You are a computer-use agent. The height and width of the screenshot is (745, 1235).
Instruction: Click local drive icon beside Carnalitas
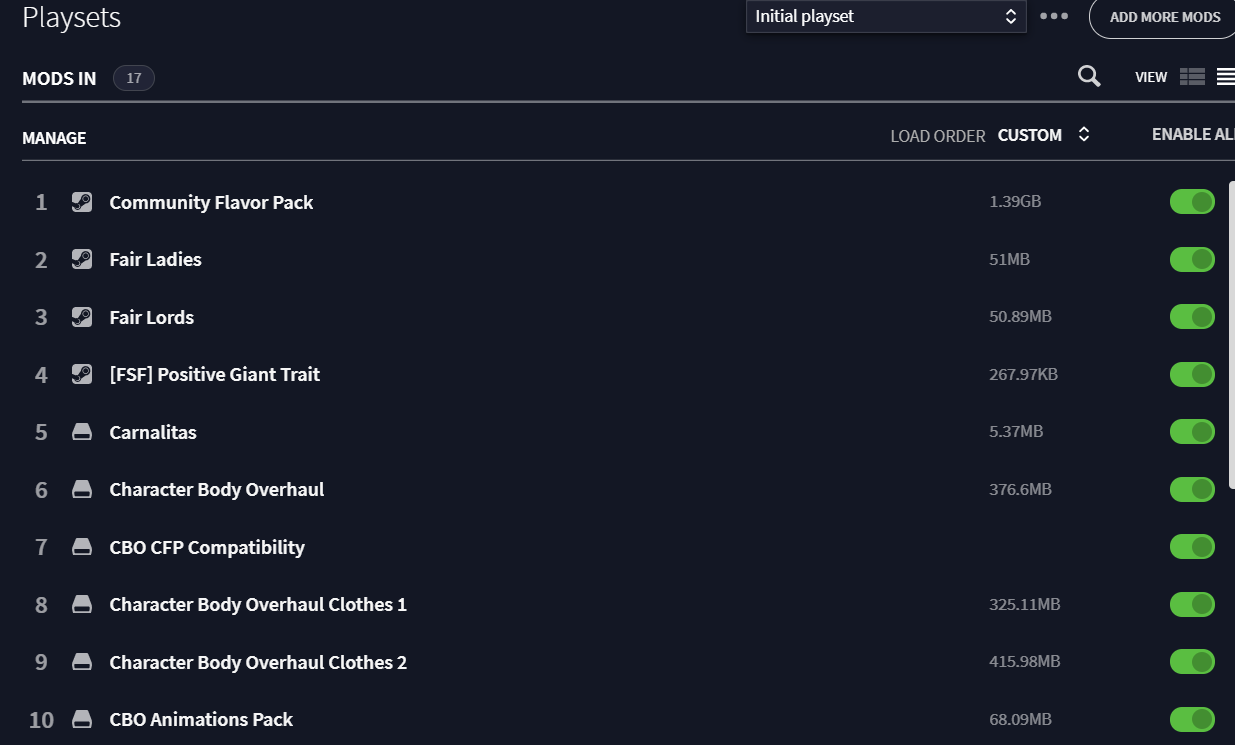point(82,432)
